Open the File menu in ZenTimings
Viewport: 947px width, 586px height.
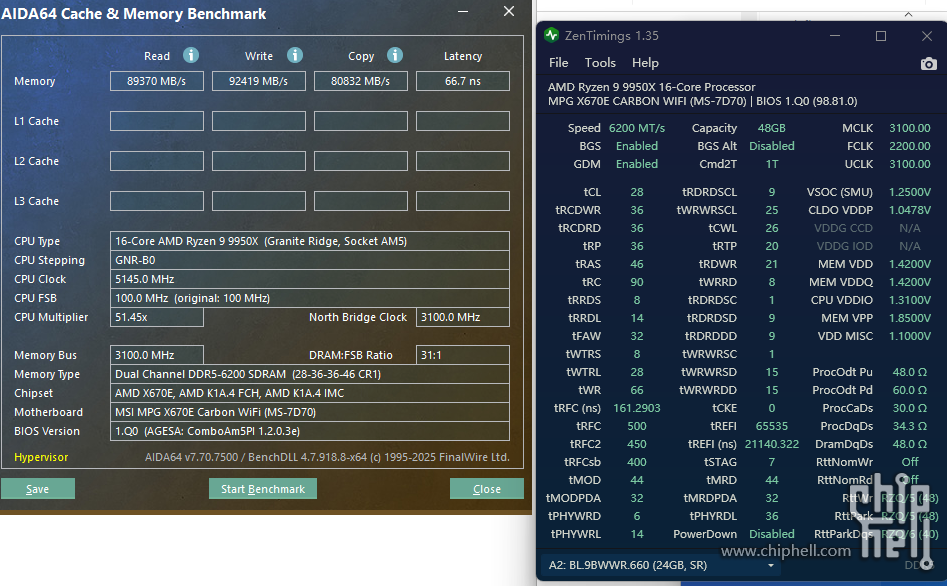558,63
